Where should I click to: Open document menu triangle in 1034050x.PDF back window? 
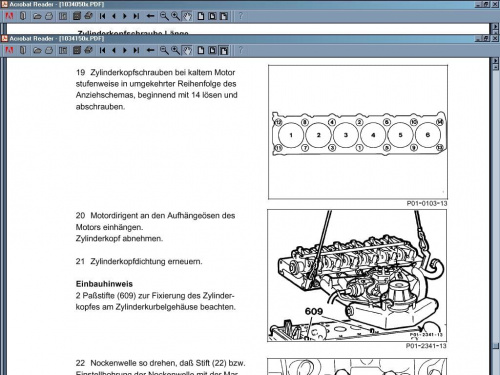[495, 27]
